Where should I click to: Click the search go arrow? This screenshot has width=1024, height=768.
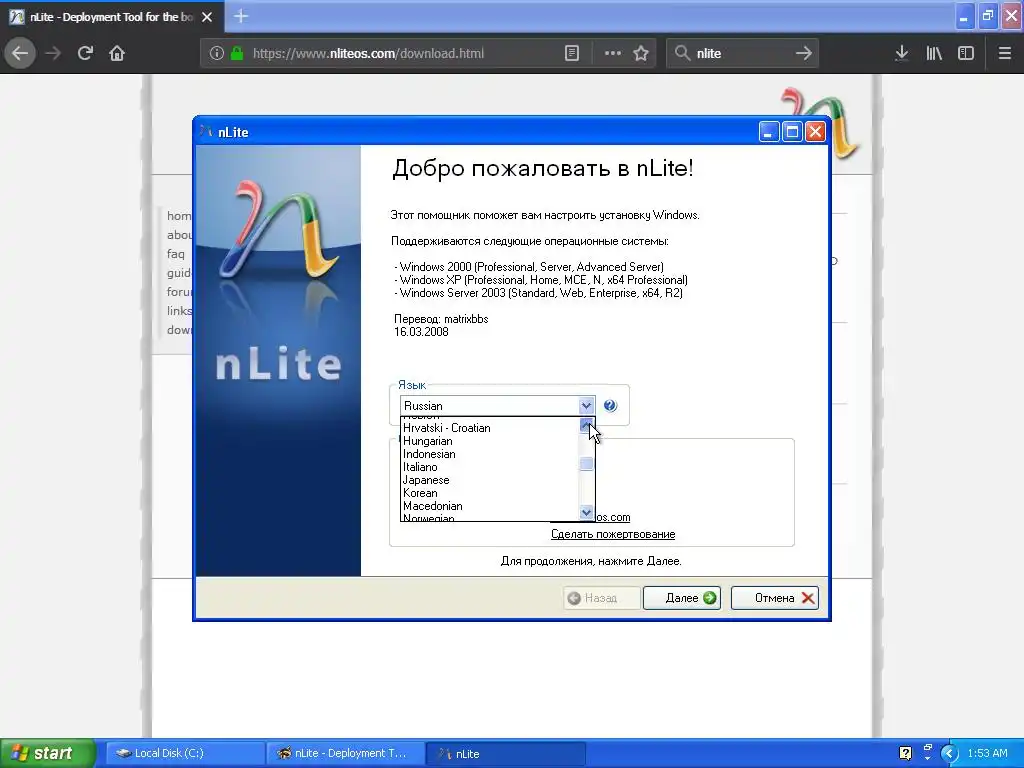pyautogui.click(x=803, y=54)
